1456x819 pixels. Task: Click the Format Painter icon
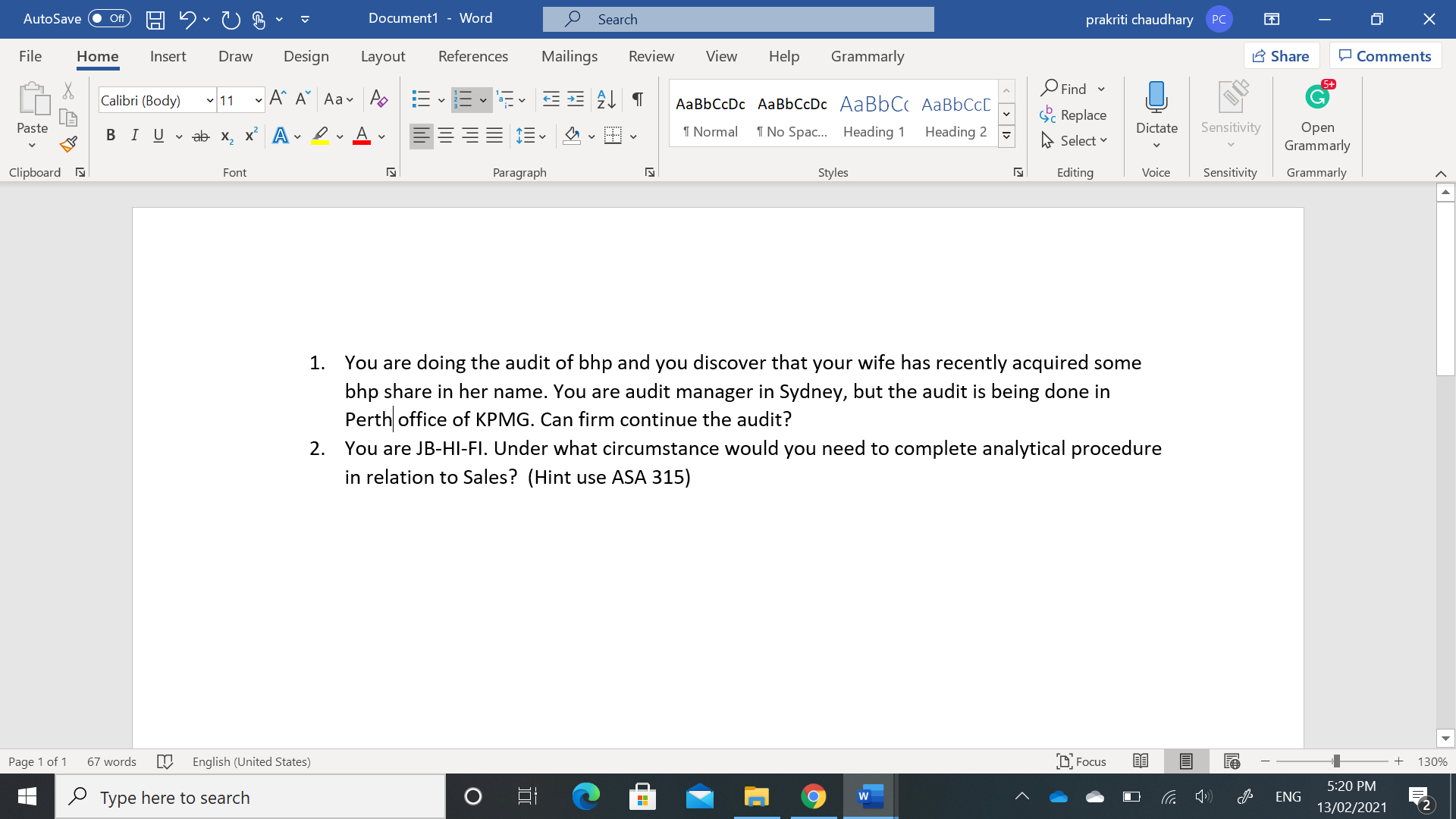(67, 144)
